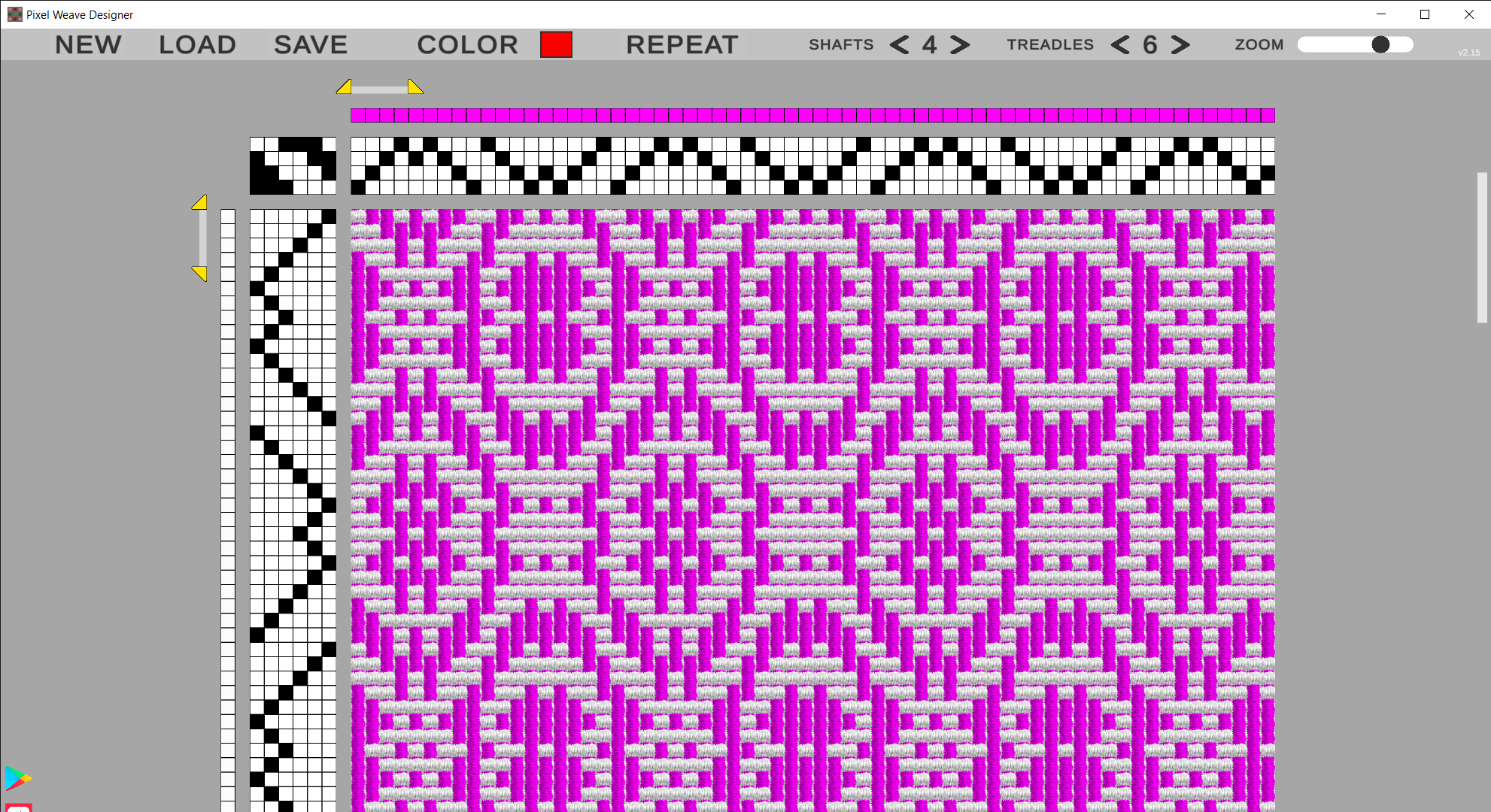LOAD an existing weave file
The image size is (1491, 812).
pos(197,45)
